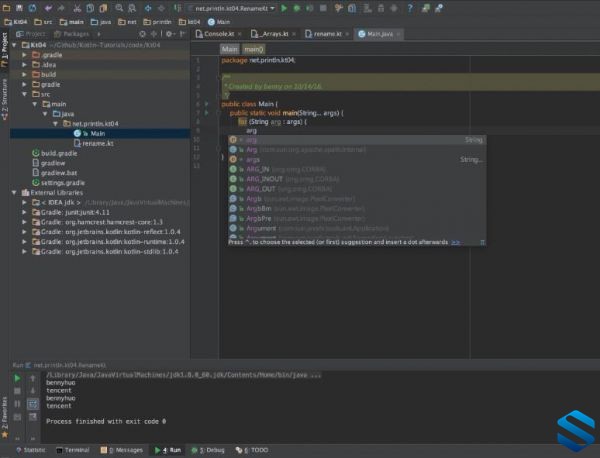Click the Help question mark toolbar icon
This screenshot has height=458, width=600.
click(x=410, y=8)
